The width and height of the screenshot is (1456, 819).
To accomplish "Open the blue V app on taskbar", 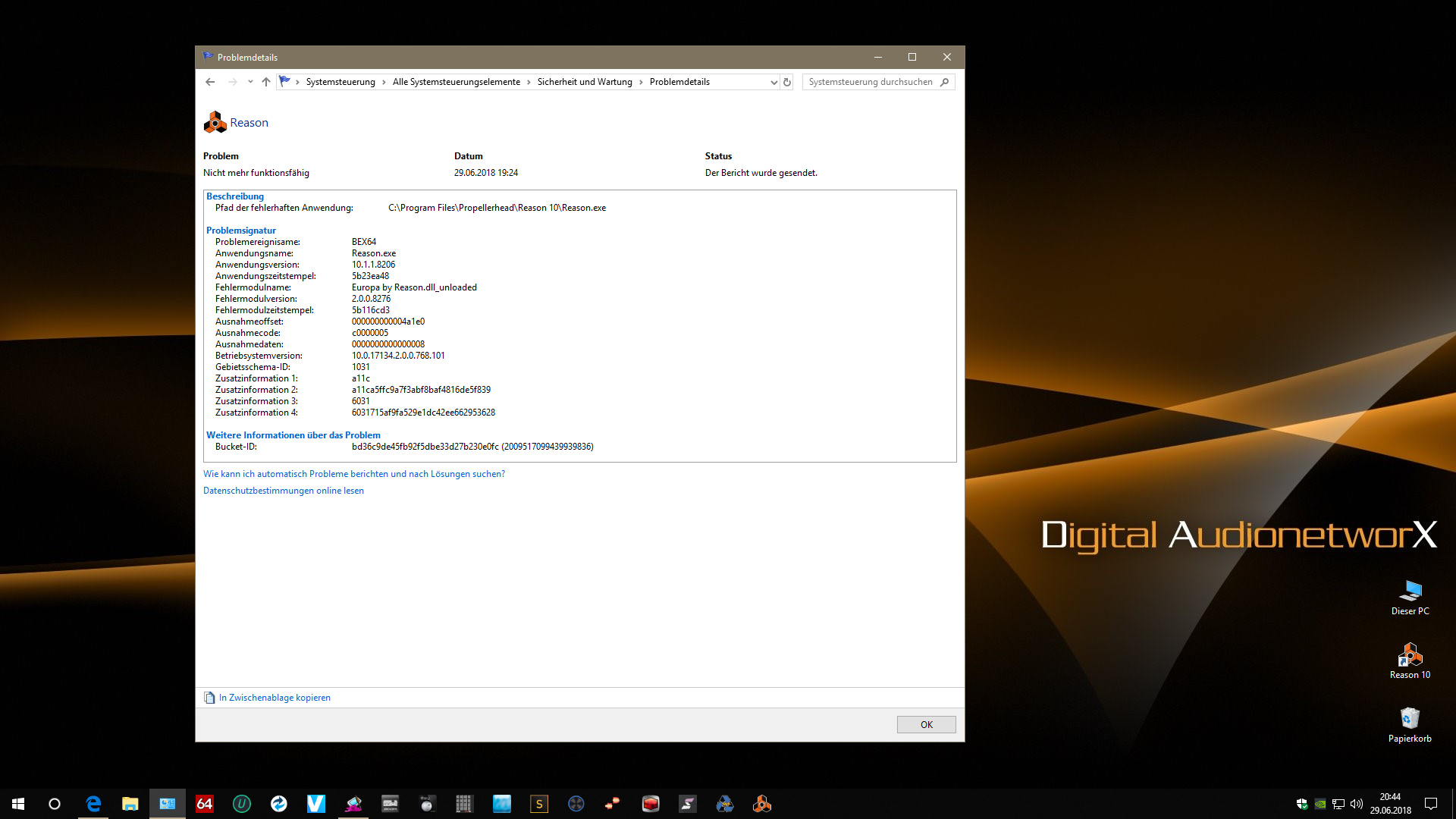I will coord(316,804).
